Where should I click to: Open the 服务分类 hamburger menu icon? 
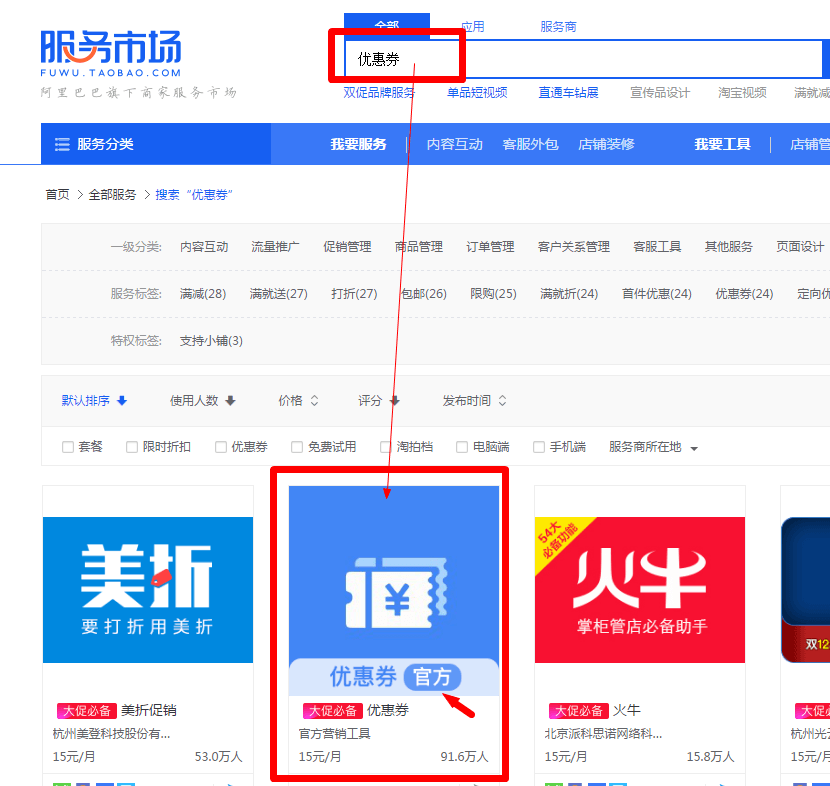(62, 144)
